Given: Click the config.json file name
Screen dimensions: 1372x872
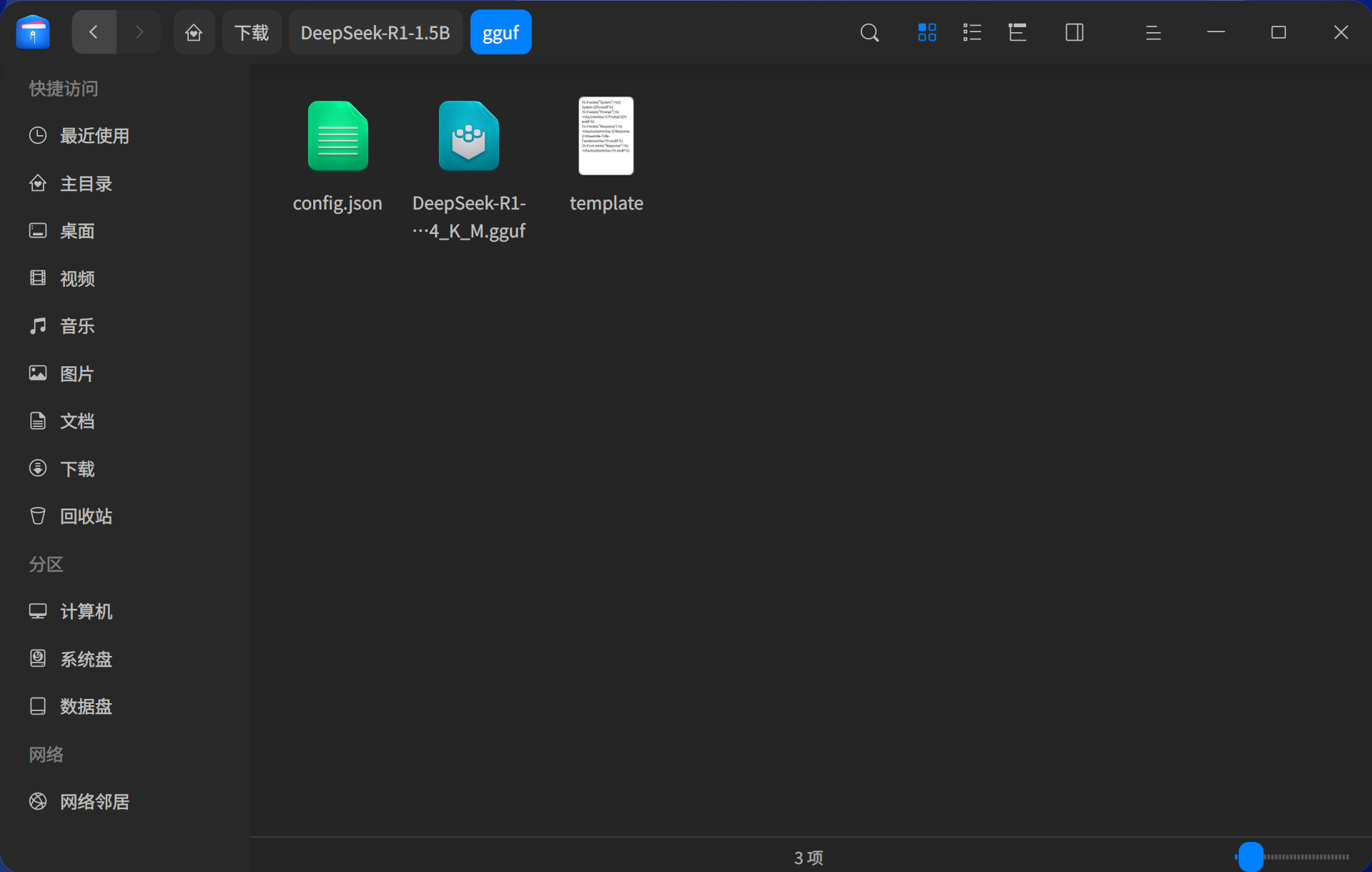Looking at the screenshot, I should click(x=337, y=203).
